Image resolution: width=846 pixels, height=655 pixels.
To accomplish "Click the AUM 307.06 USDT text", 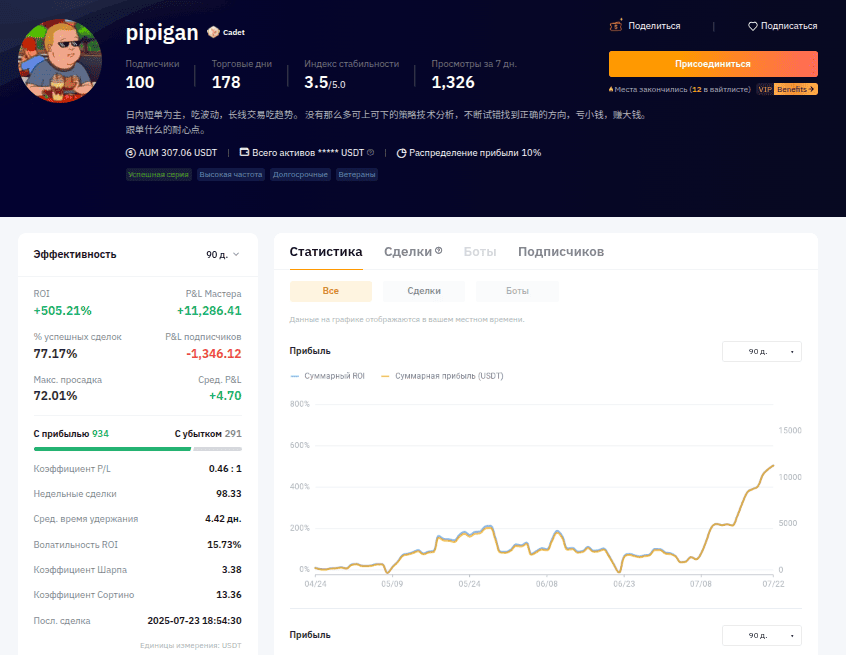I will 178,153.
